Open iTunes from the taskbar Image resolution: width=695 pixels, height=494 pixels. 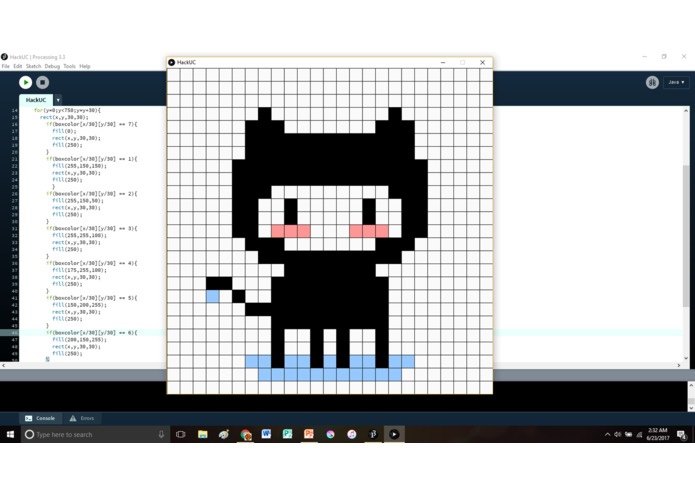tap(351, 434)
